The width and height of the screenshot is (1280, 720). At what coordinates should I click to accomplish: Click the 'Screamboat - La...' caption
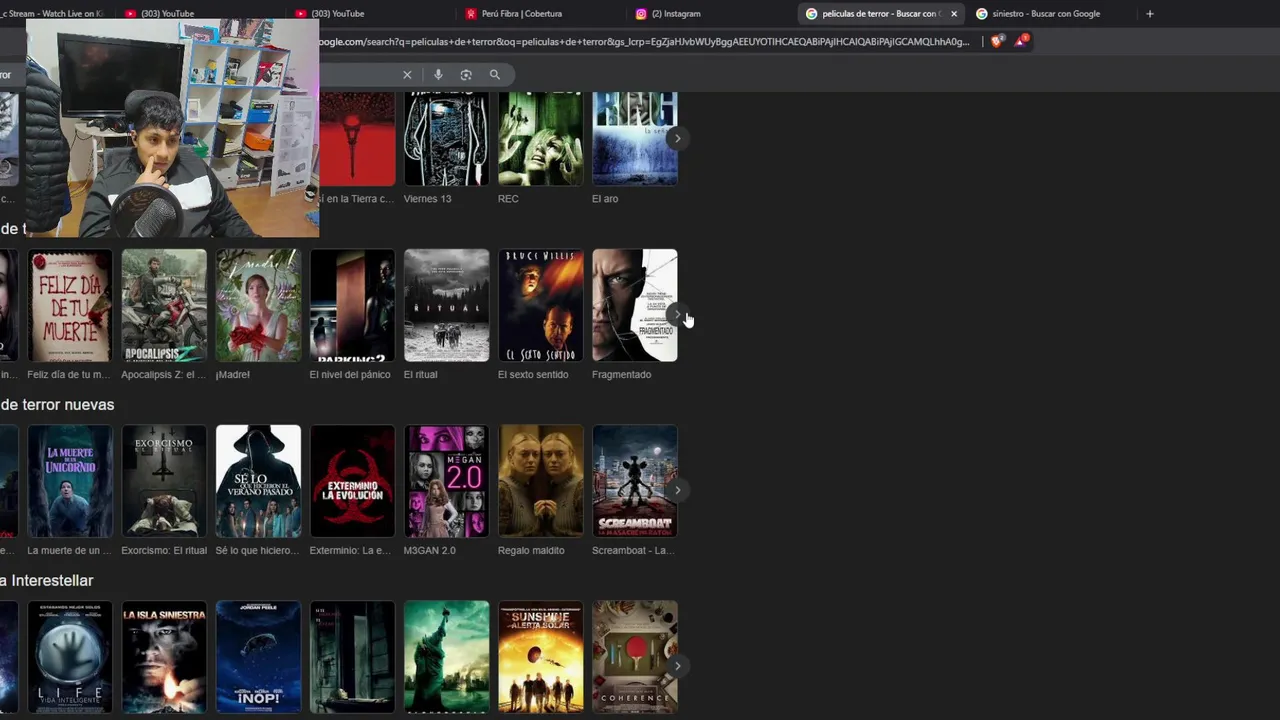(x=634, y=551)
